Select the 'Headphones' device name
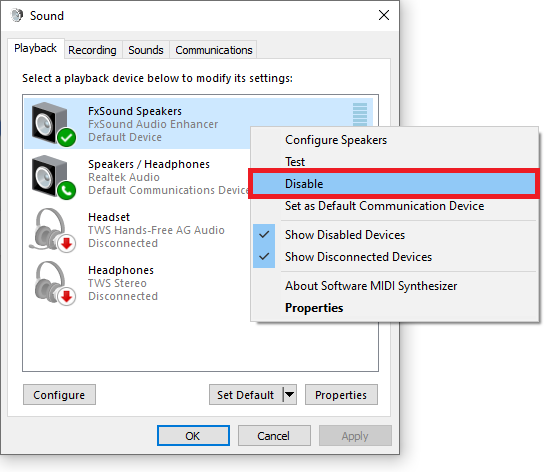The height and width of the screenshot is (472, 544). point(121,270)
